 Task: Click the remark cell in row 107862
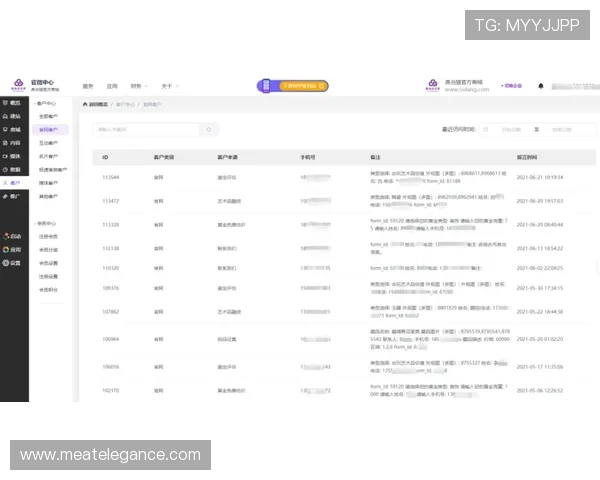439,312
